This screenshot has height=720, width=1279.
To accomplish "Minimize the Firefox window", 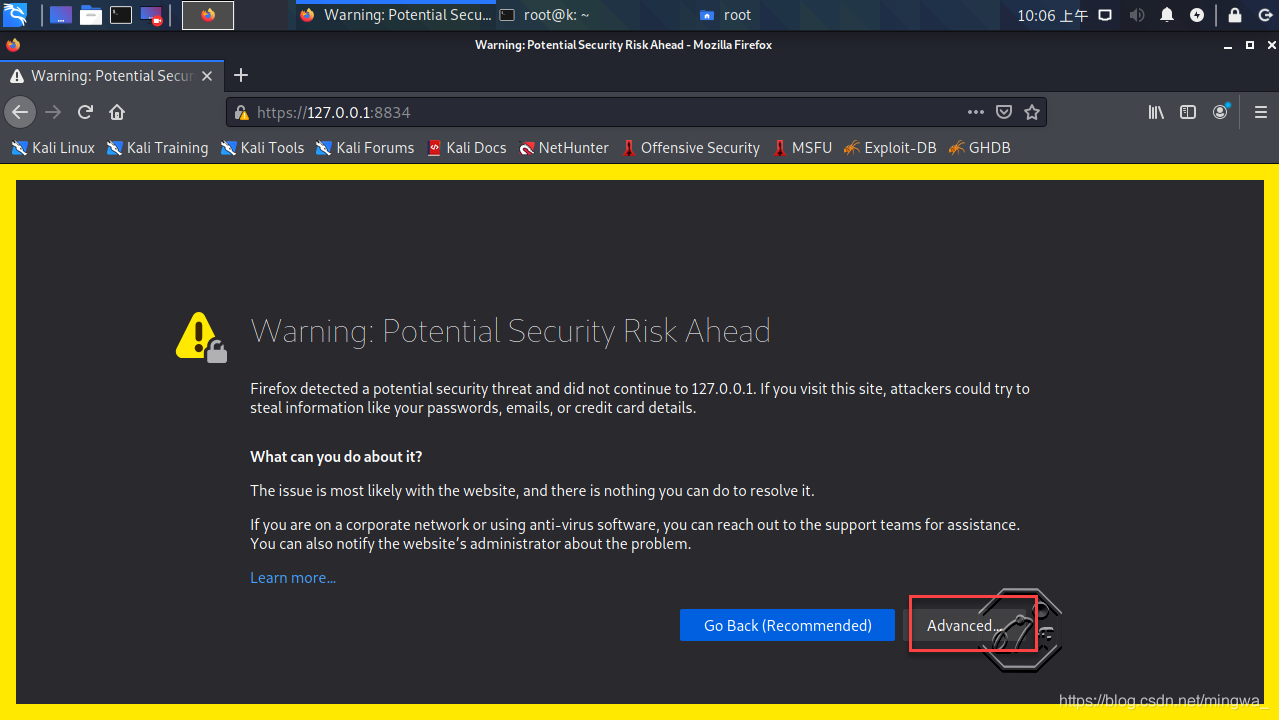I will click(1229, 45).
